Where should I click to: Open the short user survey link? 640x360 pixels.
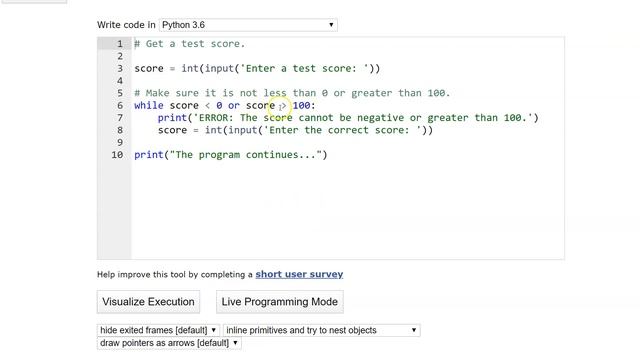(299, 274)
